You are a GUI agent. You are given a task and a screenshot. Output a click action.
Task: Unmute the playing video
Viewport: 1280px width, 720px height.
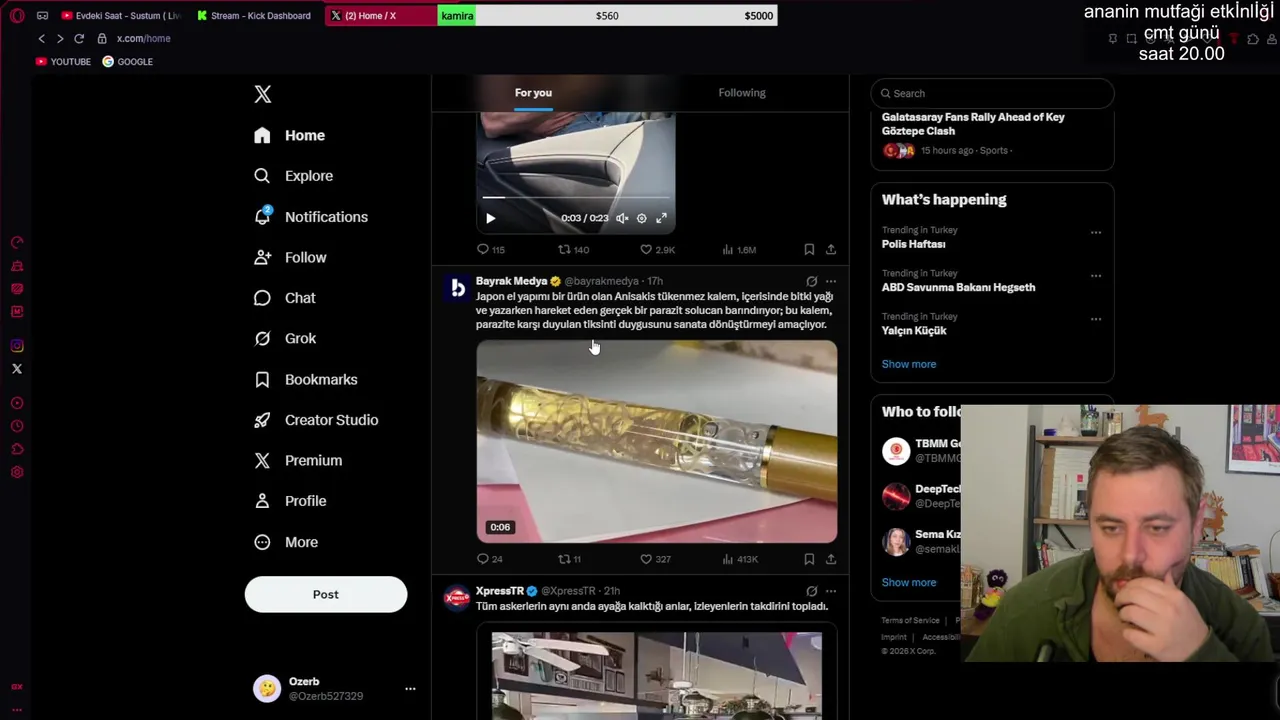click(x=622, y=218)
